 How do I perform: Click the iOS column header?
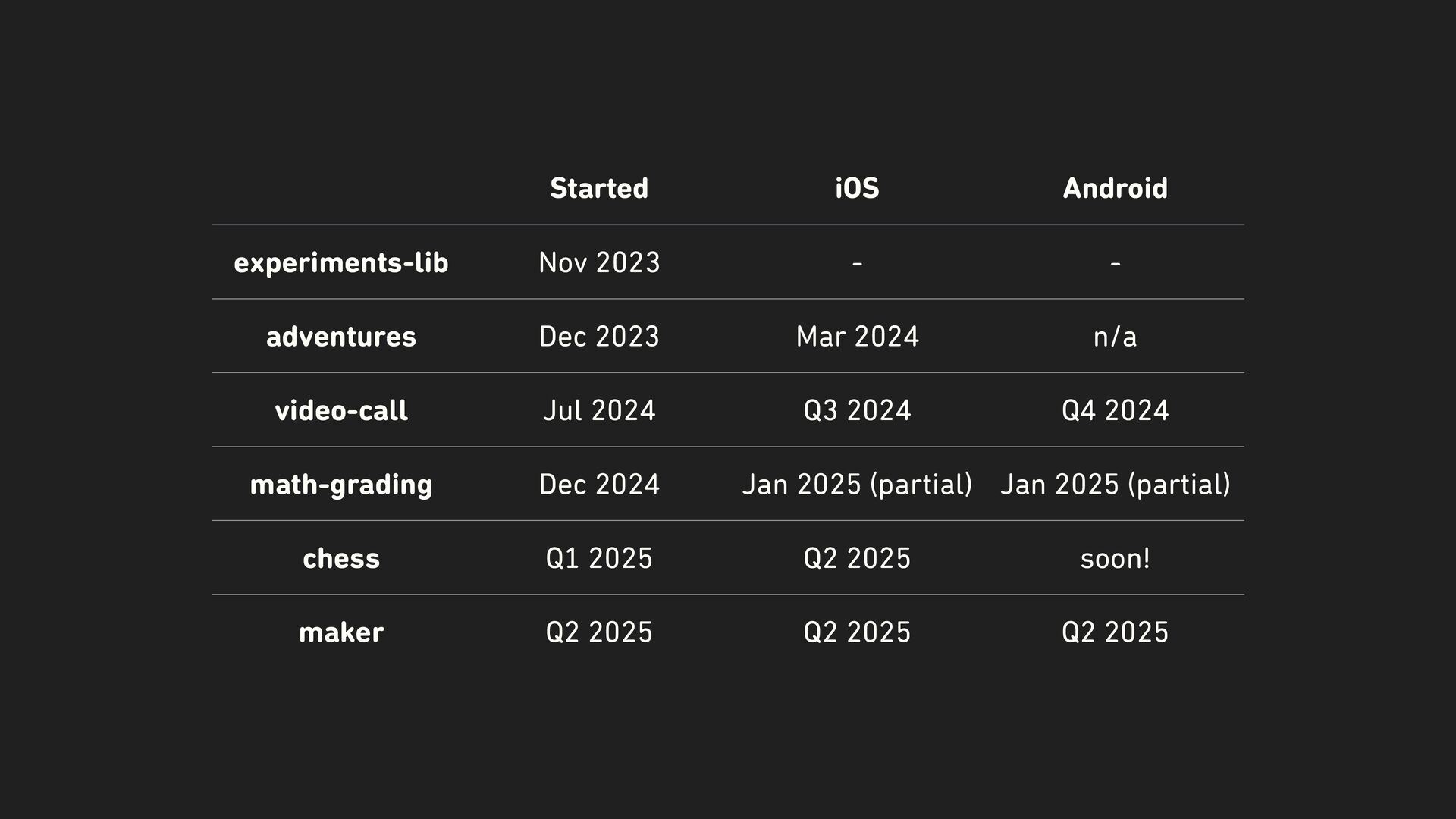pos(857,188)
